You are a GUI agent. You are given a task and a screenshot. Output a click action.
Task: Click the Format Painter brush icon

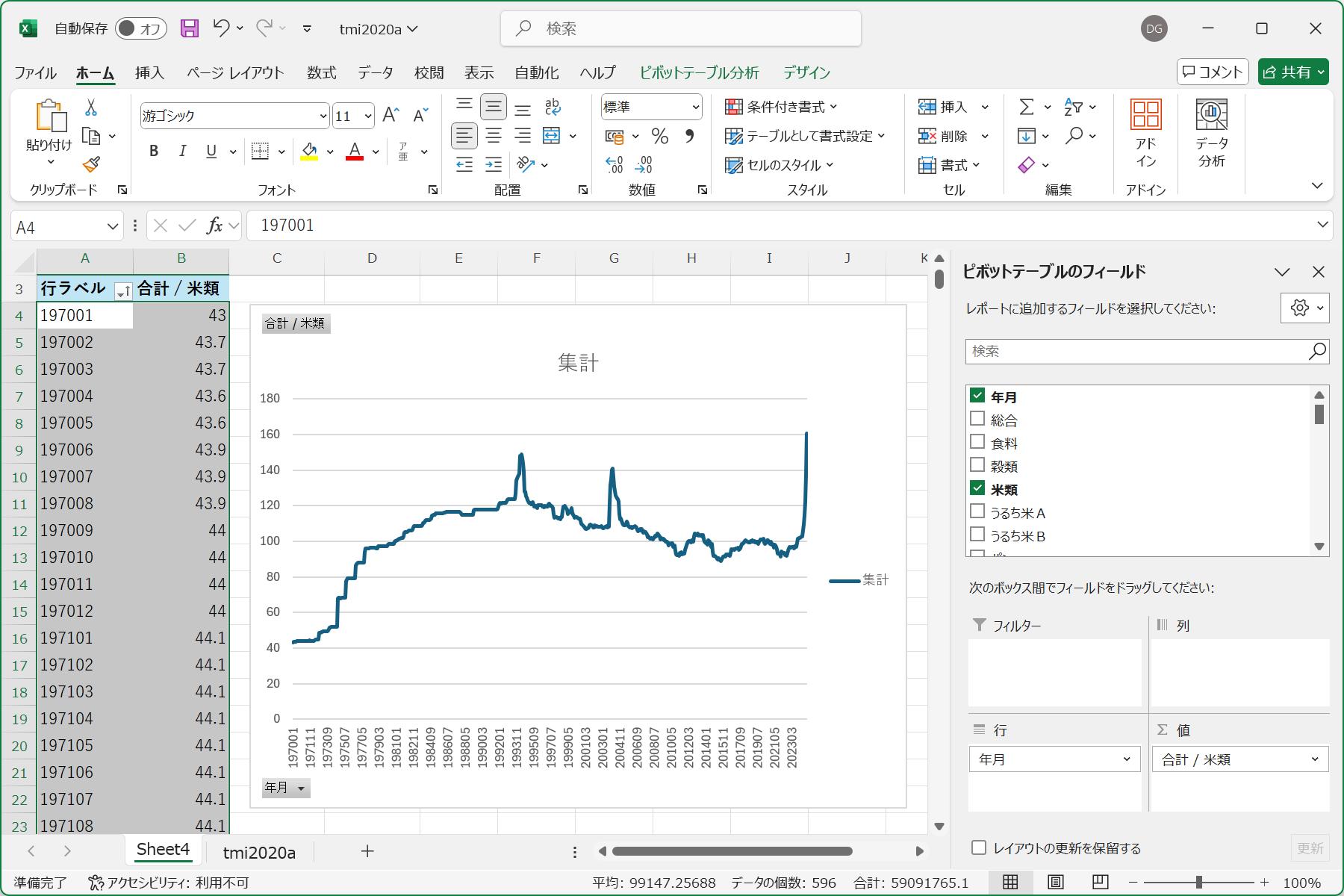coord(91,164)
